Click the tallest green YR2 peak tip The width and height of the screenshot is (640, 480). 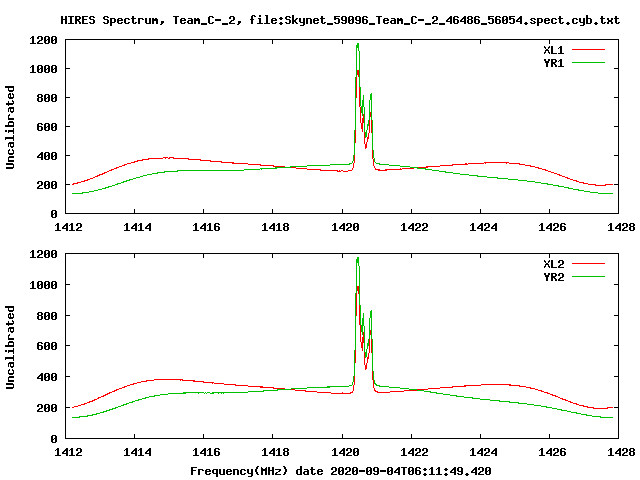pos(358,258)
